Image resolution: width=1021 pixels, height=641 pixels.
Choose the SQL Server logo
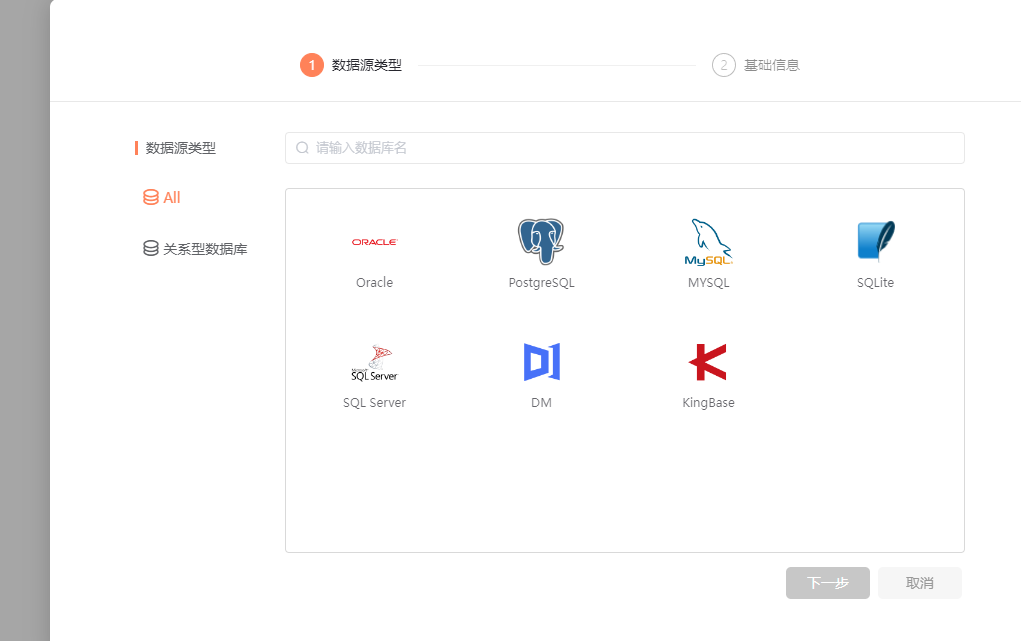click(x=374, y=362)
